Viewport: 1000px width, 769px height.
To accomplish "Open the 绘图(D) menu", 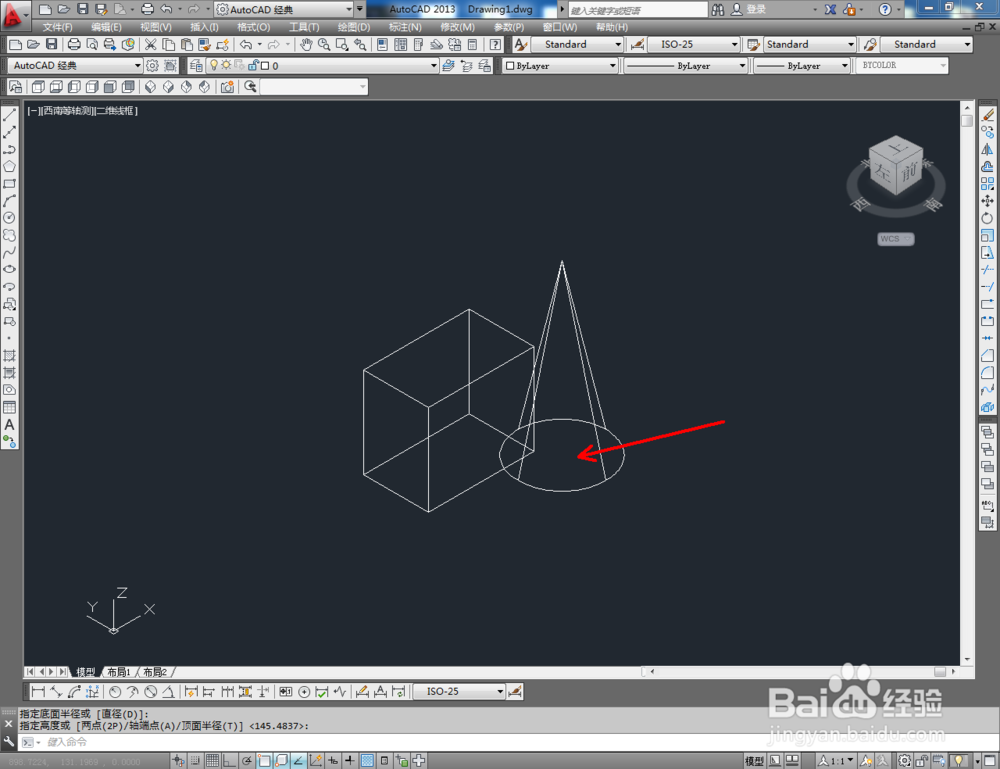I will click(x=353, y=27).
